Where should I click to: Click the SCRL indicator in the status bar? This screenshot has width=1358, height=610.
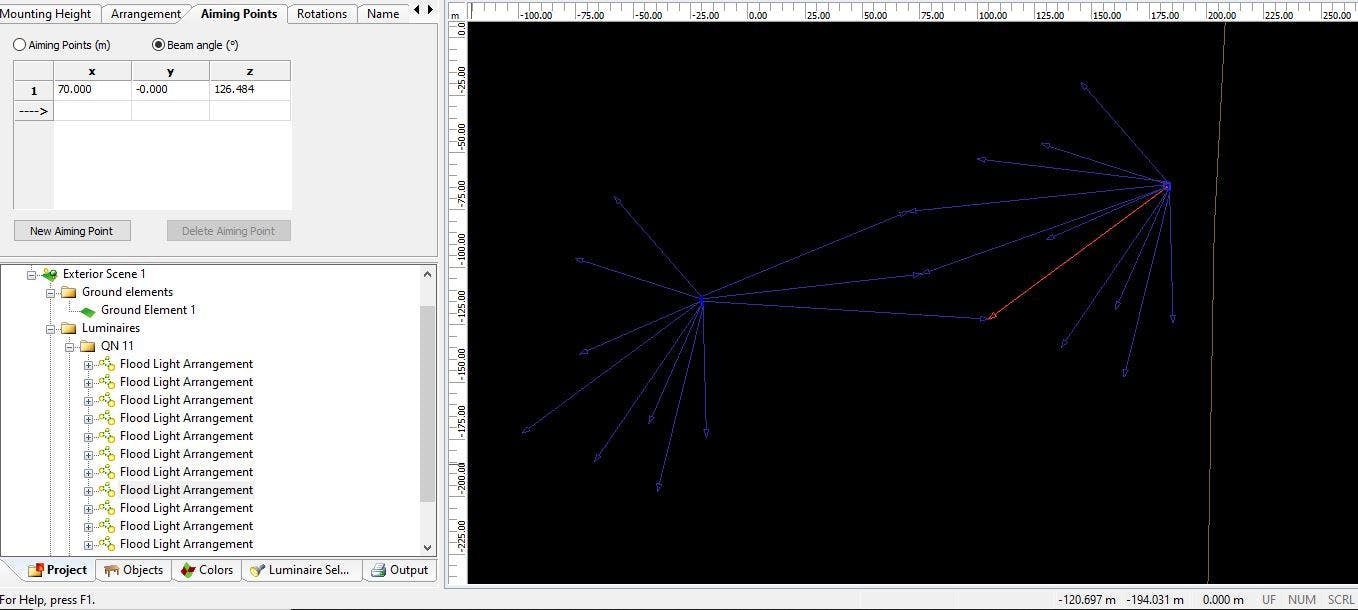pyautogui.click(x=1340, y=600)
